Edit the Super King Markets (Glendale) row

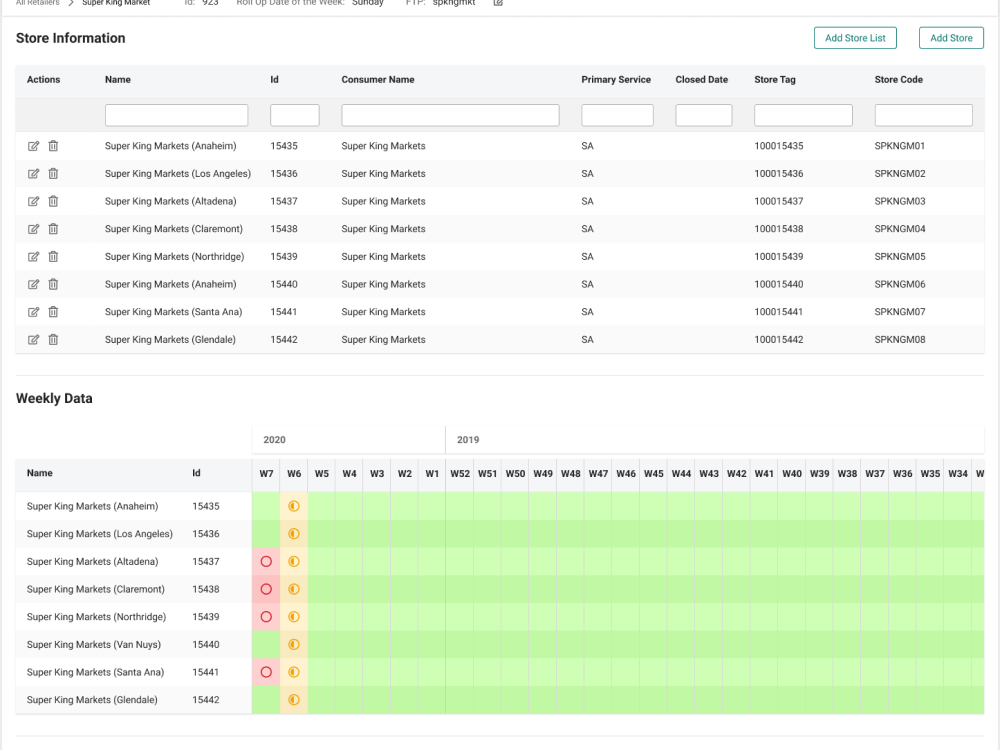pyautogui.click(x=33, y=339)
